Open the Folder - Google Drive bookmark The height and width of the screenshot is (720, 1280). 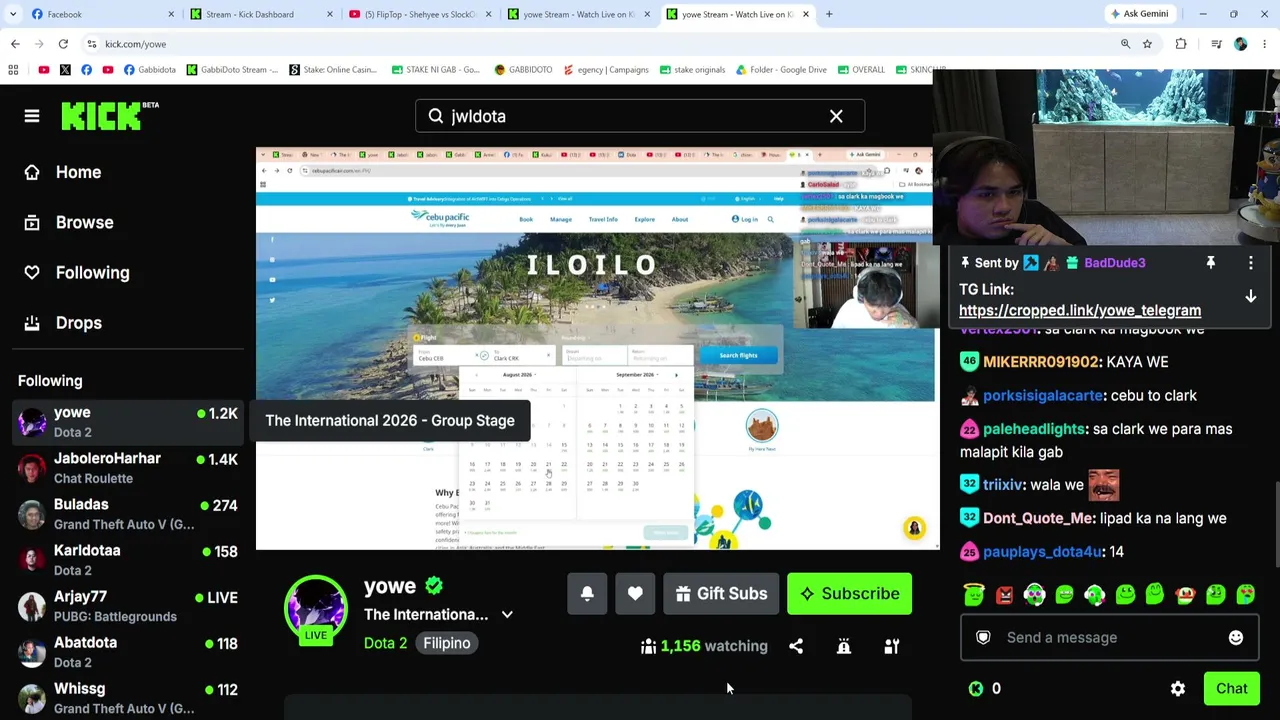click(x=781, y=70)
